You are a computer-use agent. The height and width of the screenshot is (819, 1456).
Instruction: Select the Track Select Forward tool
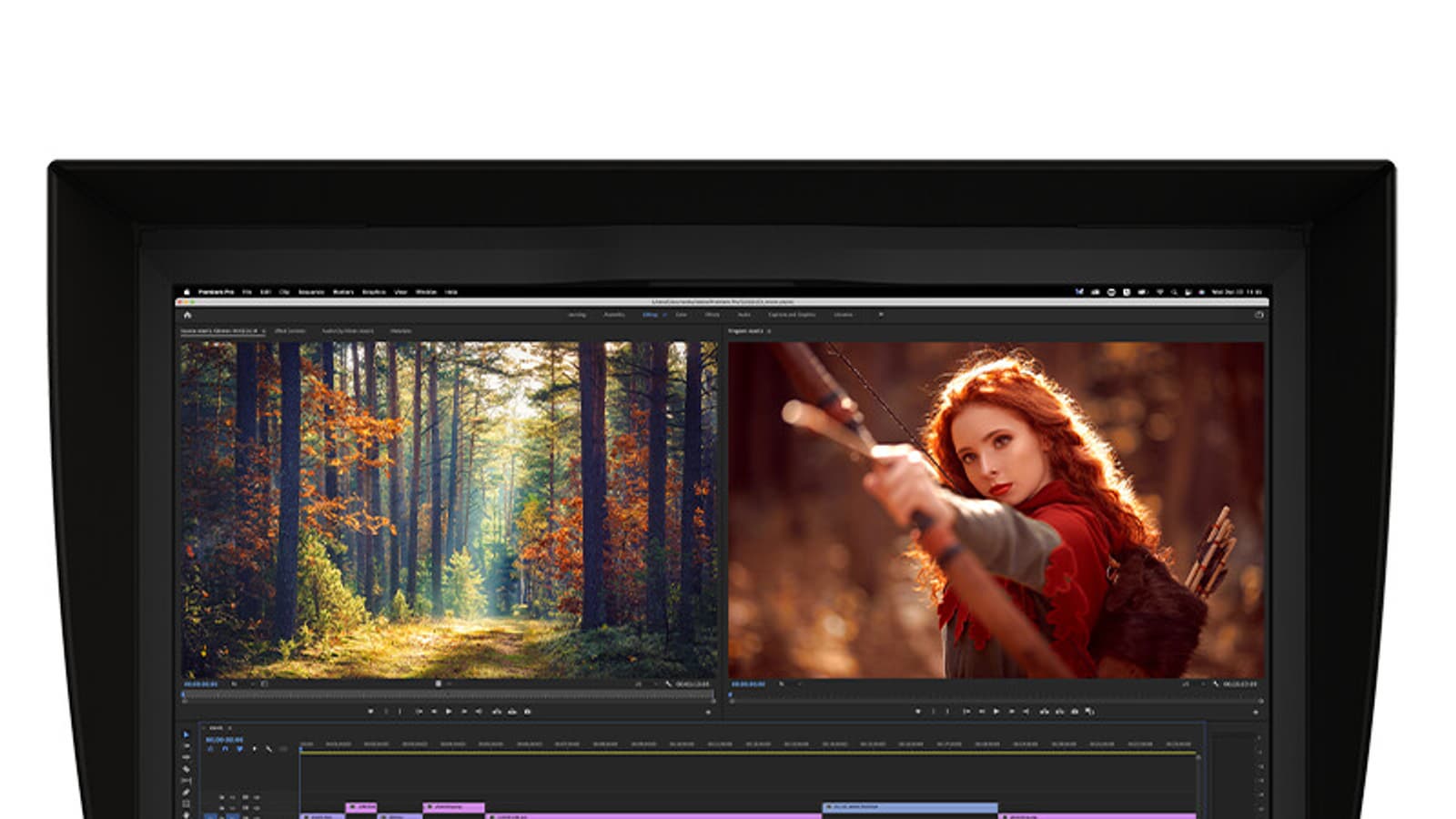point(187,746)
